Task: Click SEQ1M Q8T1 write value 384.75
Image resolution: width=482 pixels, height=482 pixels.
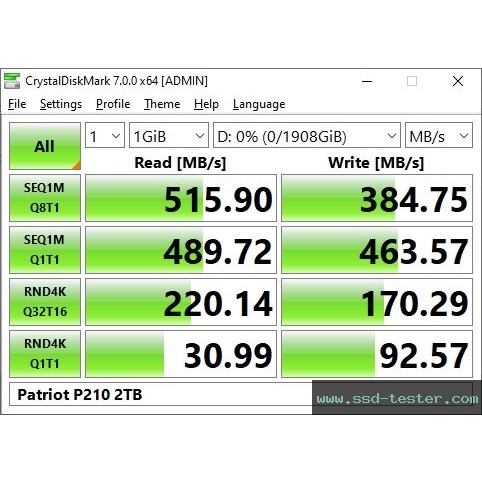Action: (377, 198)
